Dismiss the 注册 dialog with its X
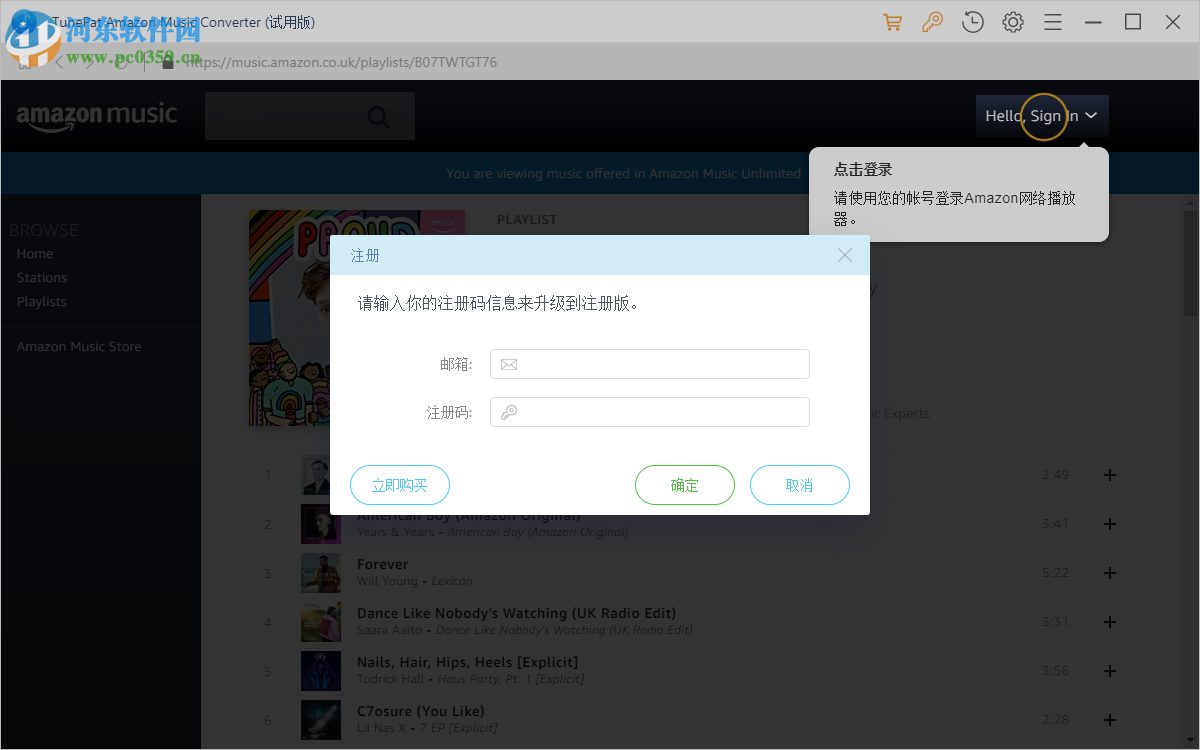This screenshot has height=750, width=1200. 844,255
